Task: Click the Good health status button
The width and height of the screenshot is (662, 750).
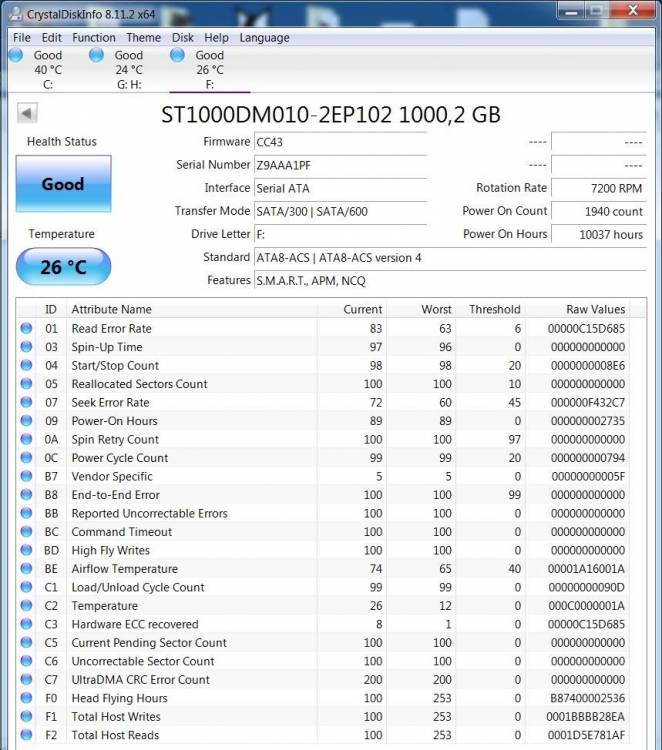Action: pyautogui.click(x=64, y=184)
